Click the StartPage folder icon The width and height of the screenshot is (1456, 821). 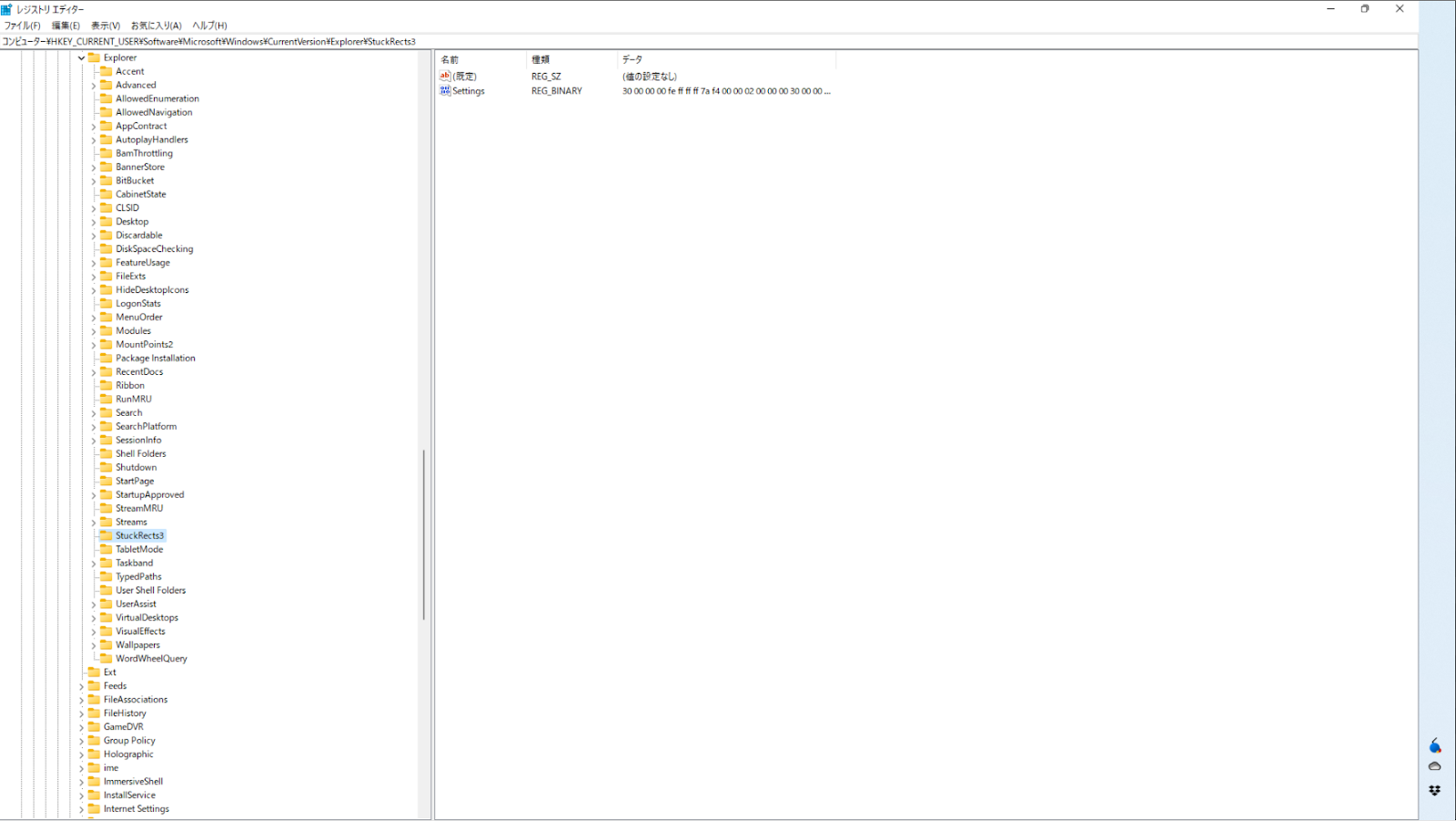(x=106, y=481)
